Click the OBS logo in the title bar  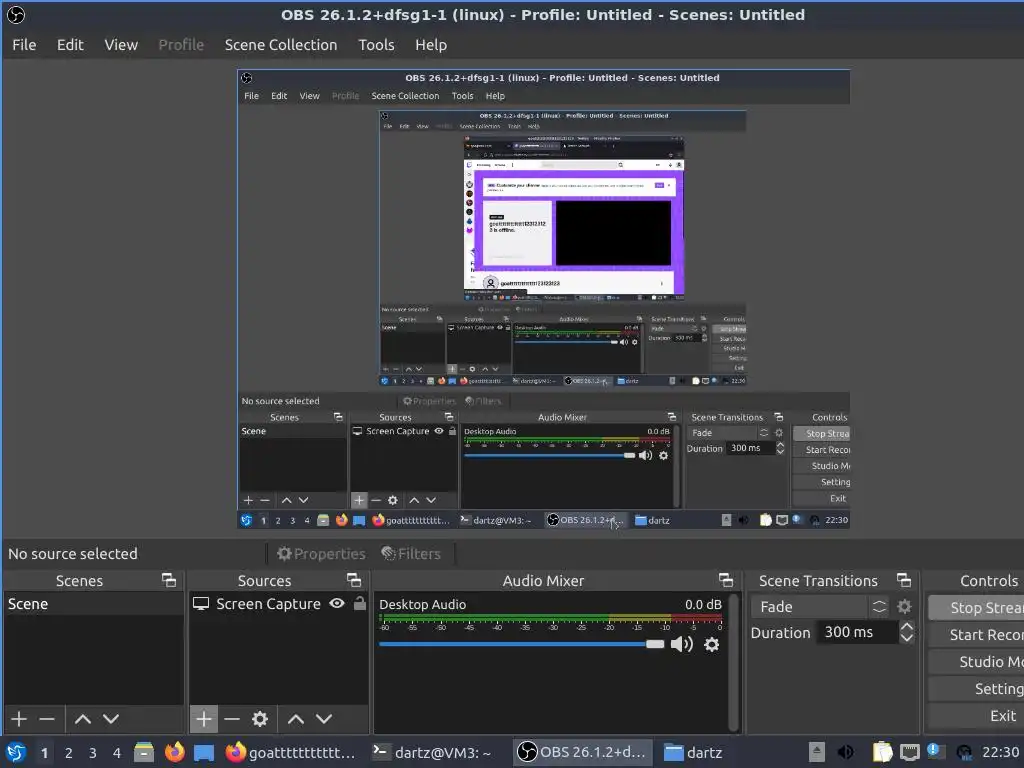pyautogui.click(x=16, y=14)
